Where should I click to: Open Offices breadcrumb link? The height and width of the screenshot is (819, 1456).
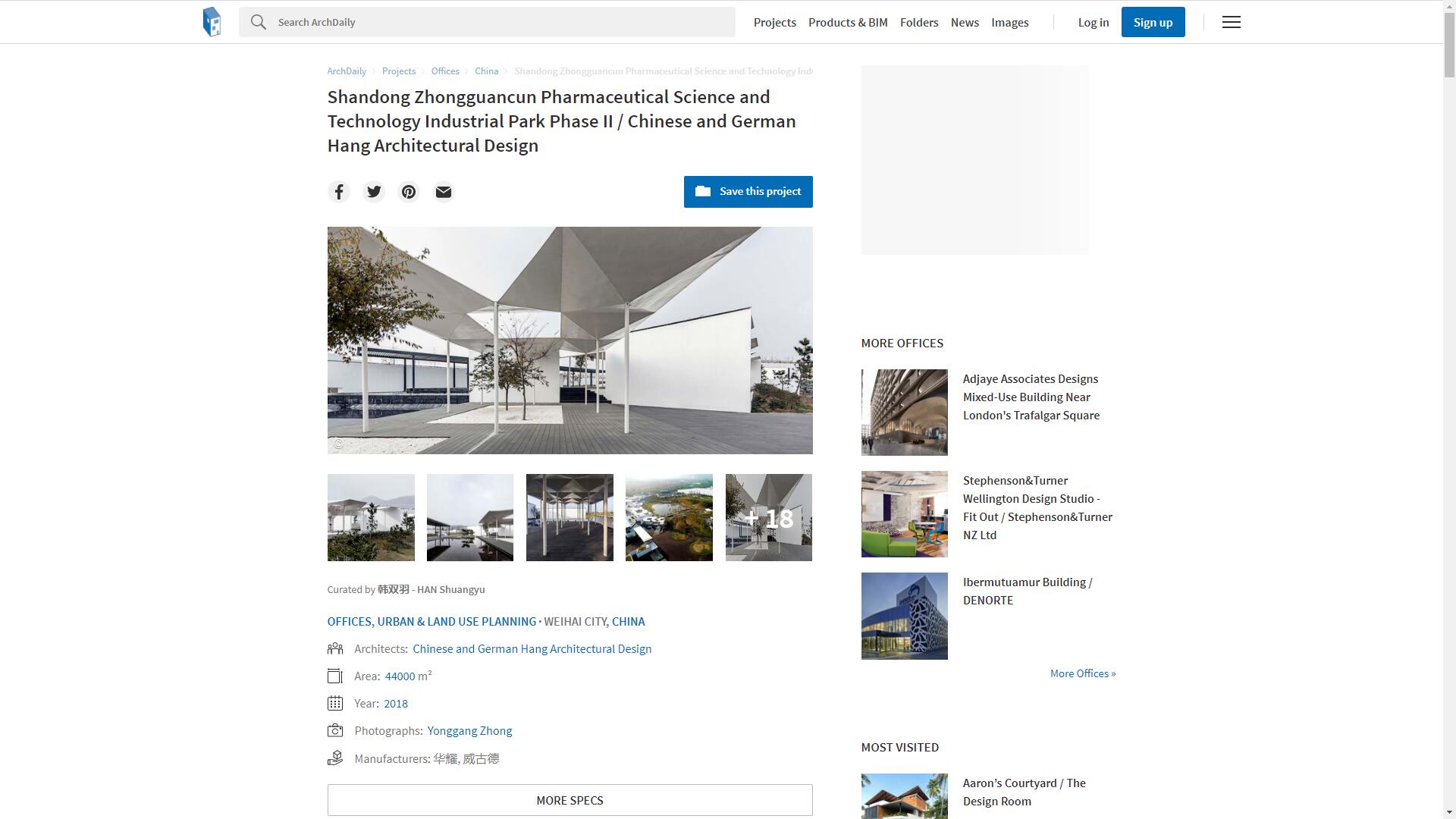445,71
